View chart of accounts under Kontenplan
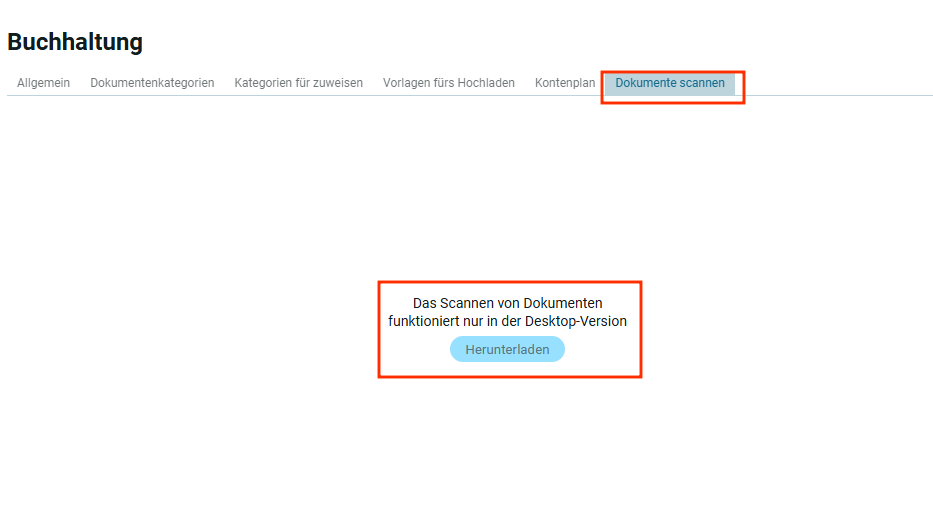Viewport: 933px width, 507px height. coord(565,83)
